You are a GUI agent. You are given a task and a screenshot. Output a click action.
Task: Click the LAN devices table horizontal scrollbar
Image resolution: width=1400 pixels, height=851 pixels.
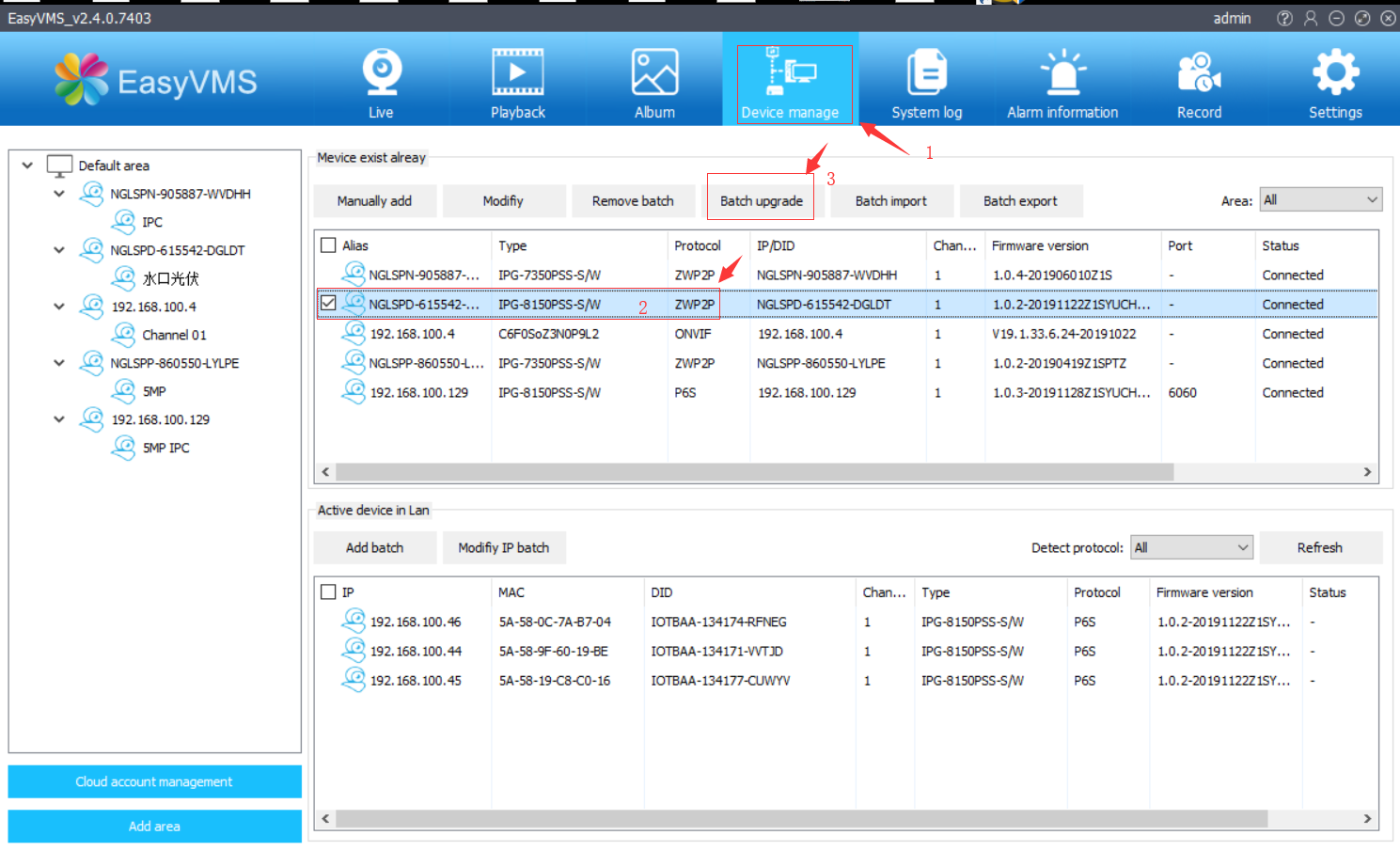click(x=801, y=819)
